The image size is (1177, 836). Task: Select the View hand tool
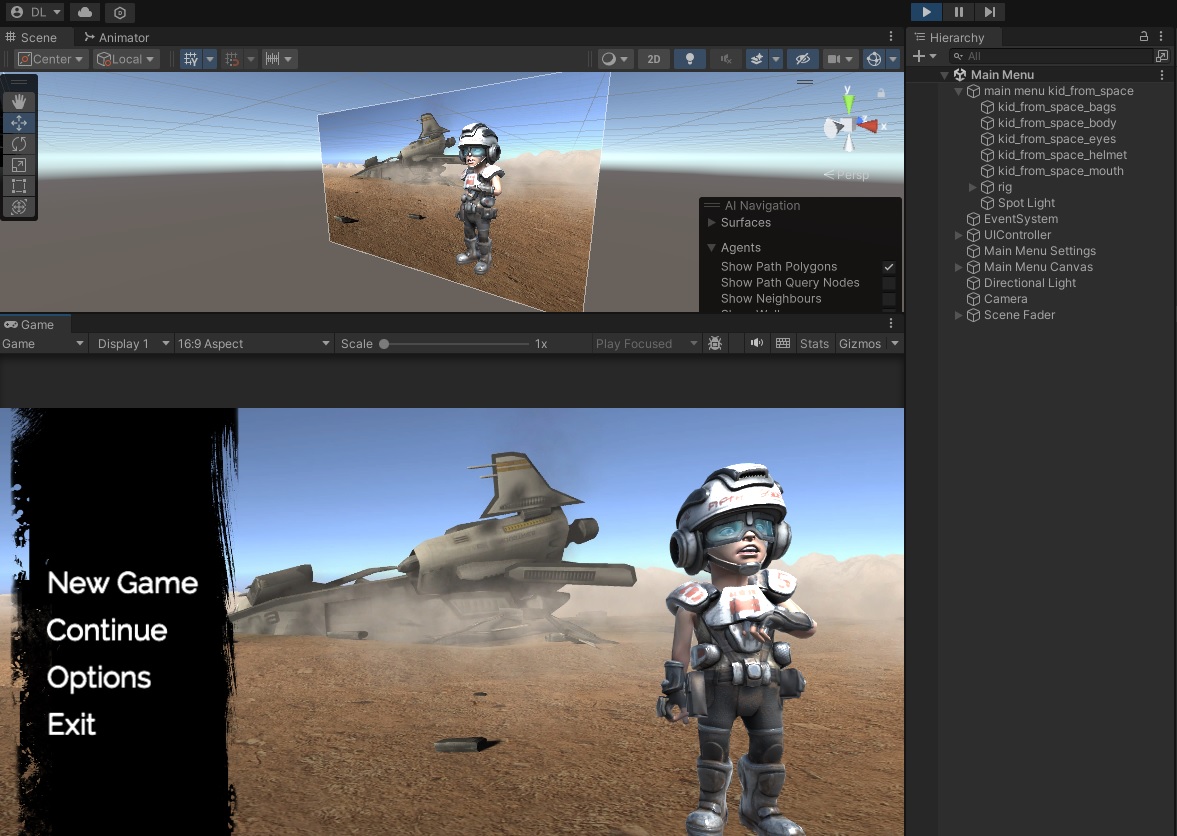[x=18, y=100]
